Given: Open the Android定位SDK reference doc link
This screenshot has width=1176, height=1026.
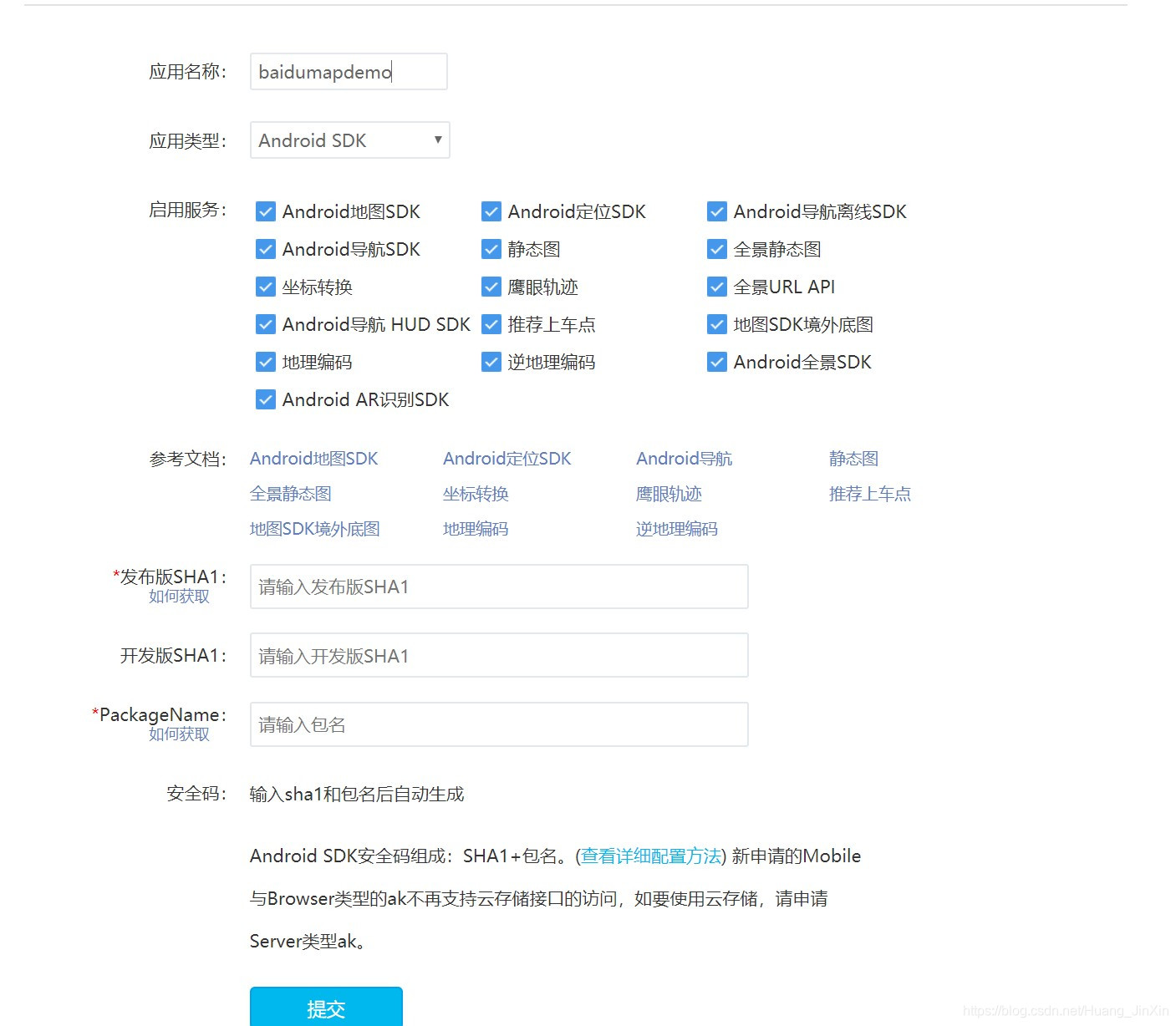Looking at the screenshot, I should point(507,459).
